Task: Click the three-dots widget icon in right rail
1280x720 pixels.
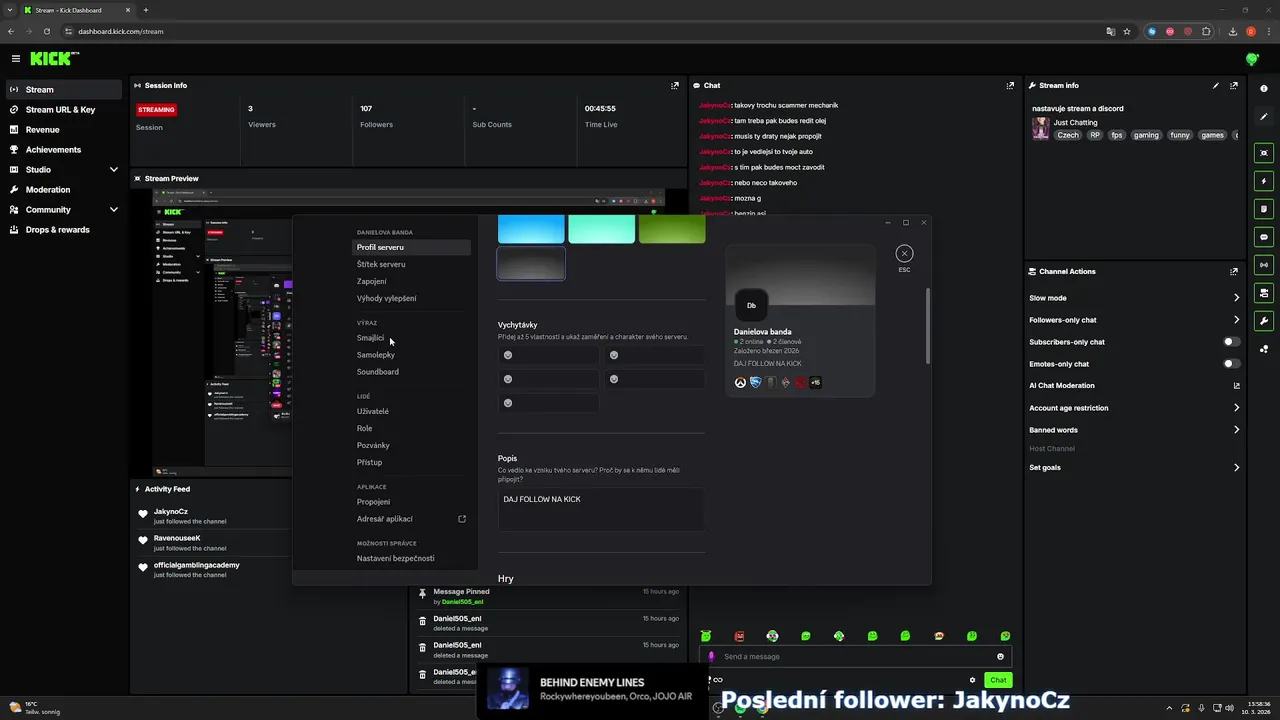Action: [x=1264, y=349]
